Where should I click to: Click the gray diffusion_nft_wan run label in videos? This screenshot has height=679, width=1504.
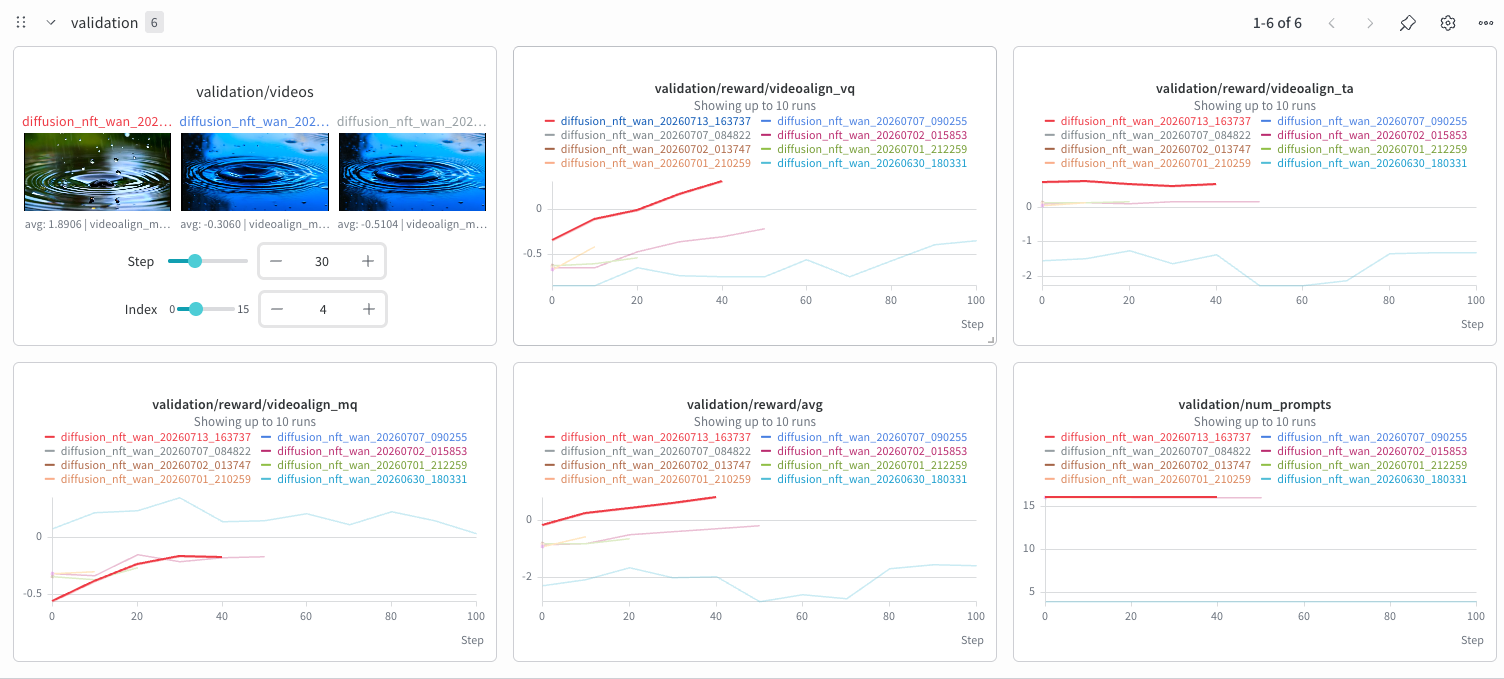[x=412, y=121]
